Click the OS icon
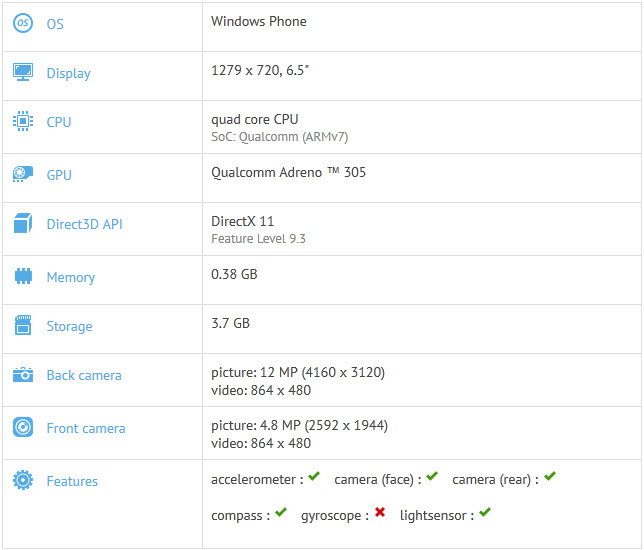Screen dimensions: 644x550 22,23
